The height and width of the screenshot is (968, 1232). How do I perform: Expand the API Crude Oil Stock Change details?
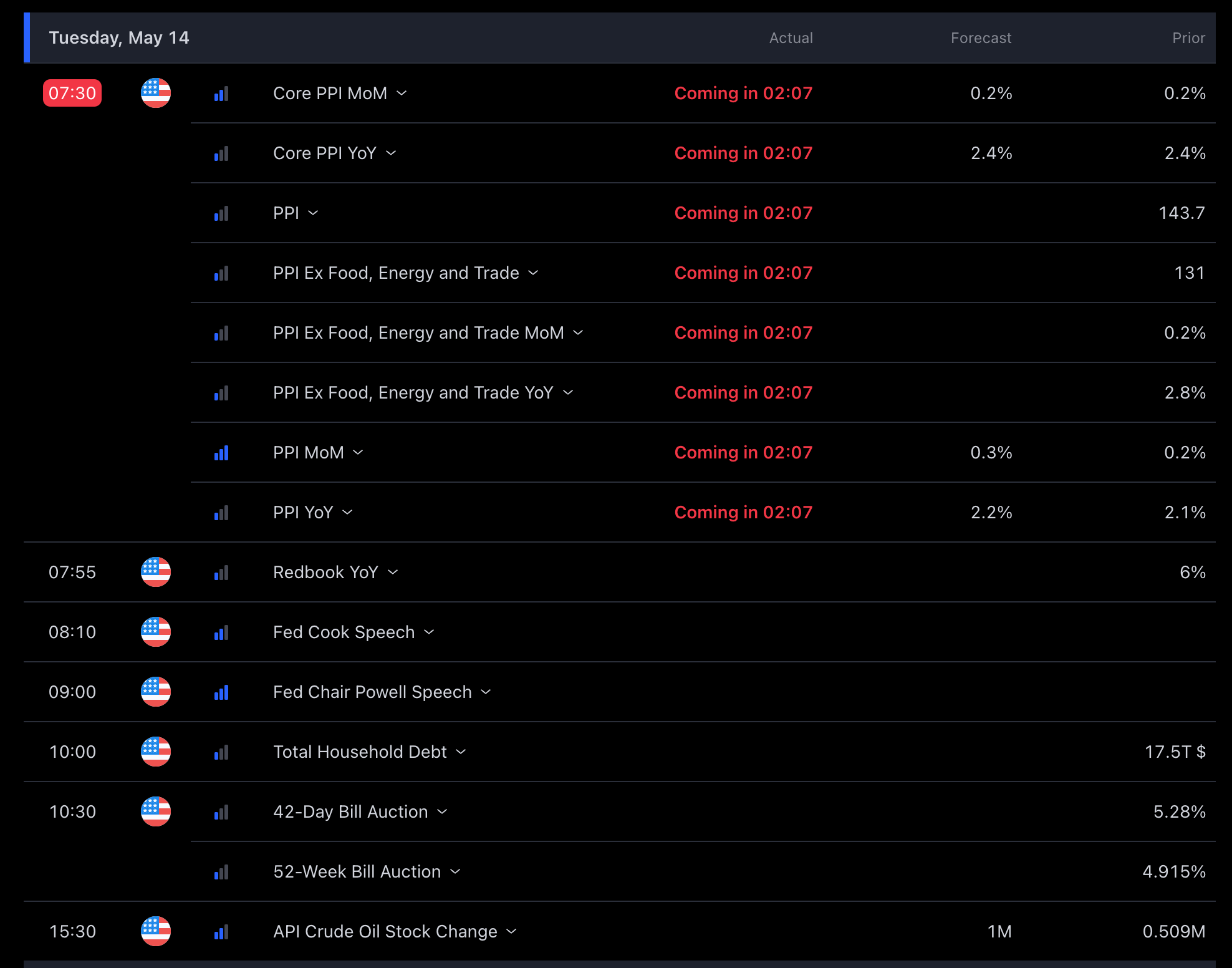pos(512,931)
